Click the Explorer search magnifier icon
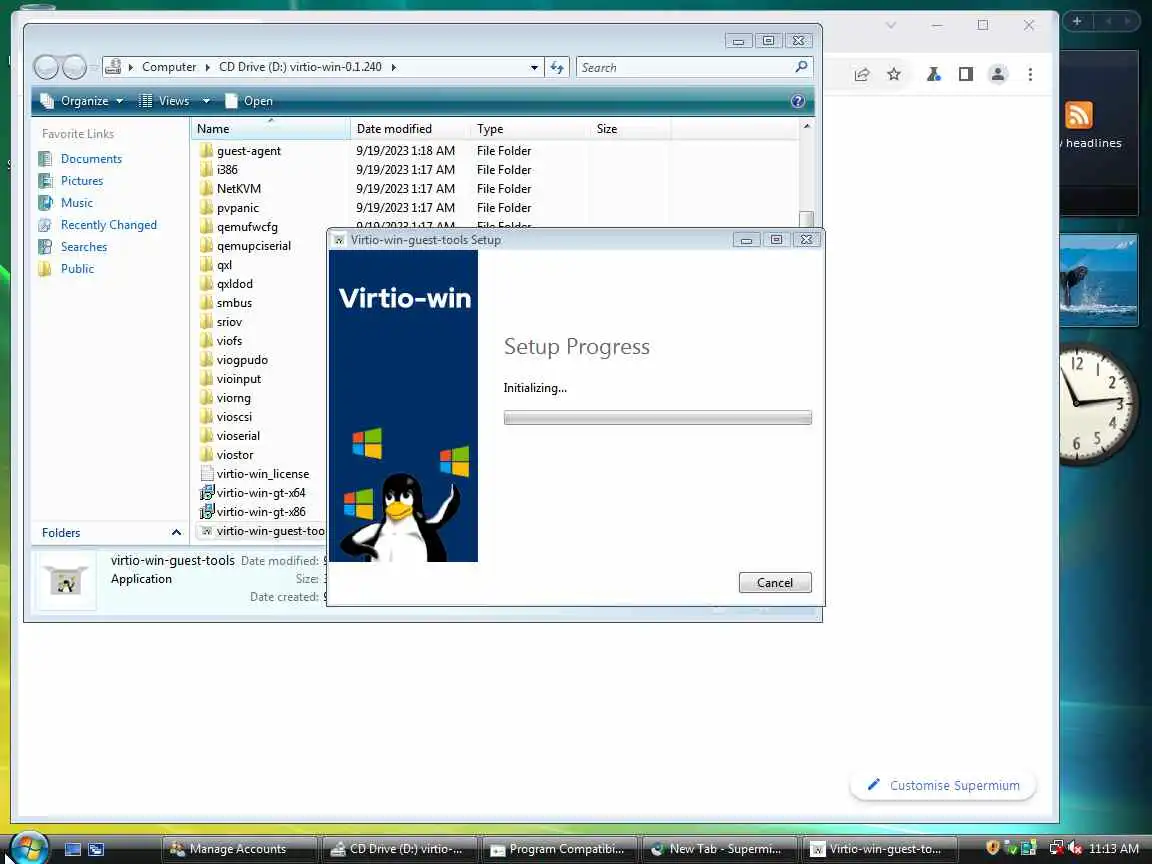The width and height of the screenshot is (1152, 864). (x=801, y=67)
